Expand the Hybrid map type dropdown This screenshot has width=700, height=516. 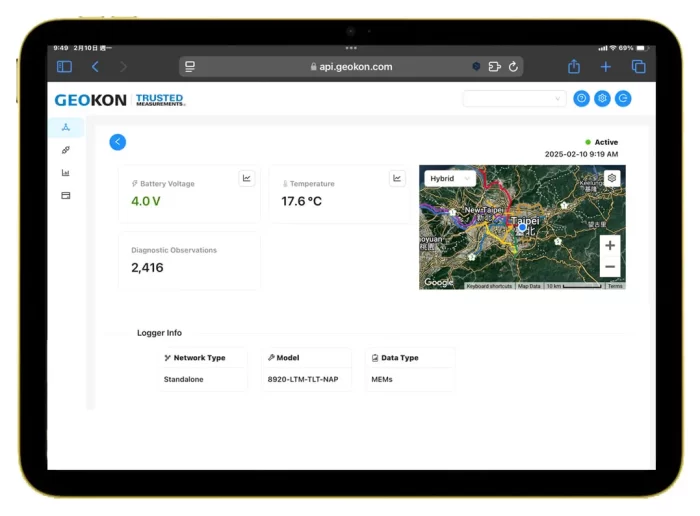click(x=449, y=179)
